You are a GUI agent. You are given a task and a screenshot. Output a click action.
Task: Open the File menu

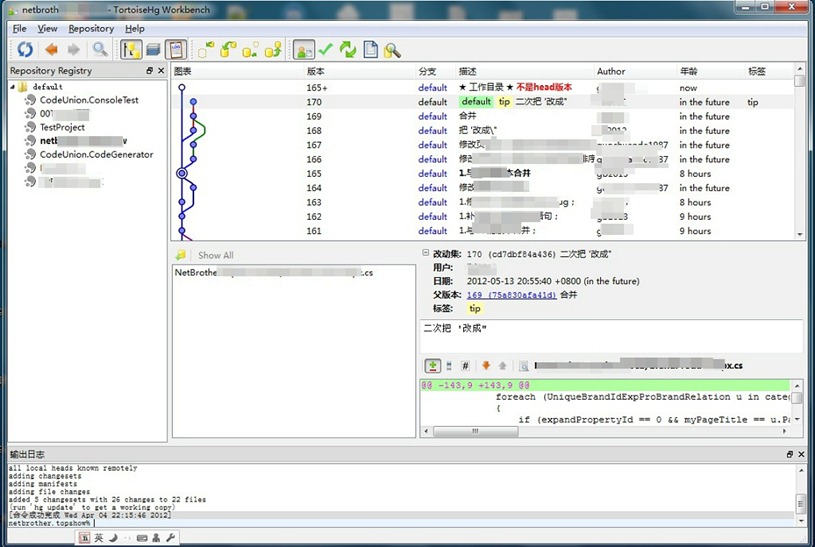[x=19, y=29]
